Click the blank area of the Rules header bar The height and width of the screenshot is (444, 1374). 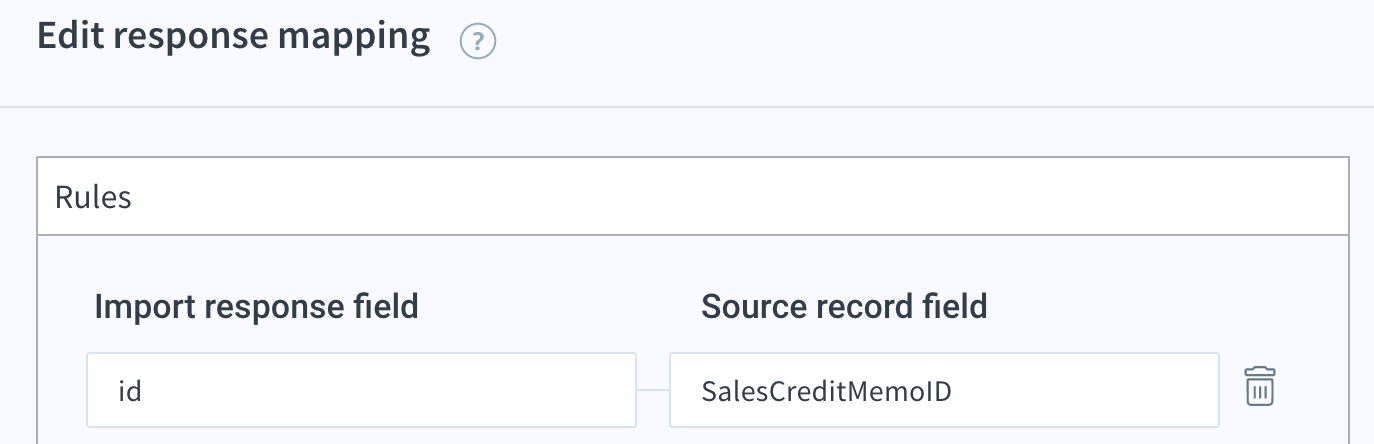(740, 197)
